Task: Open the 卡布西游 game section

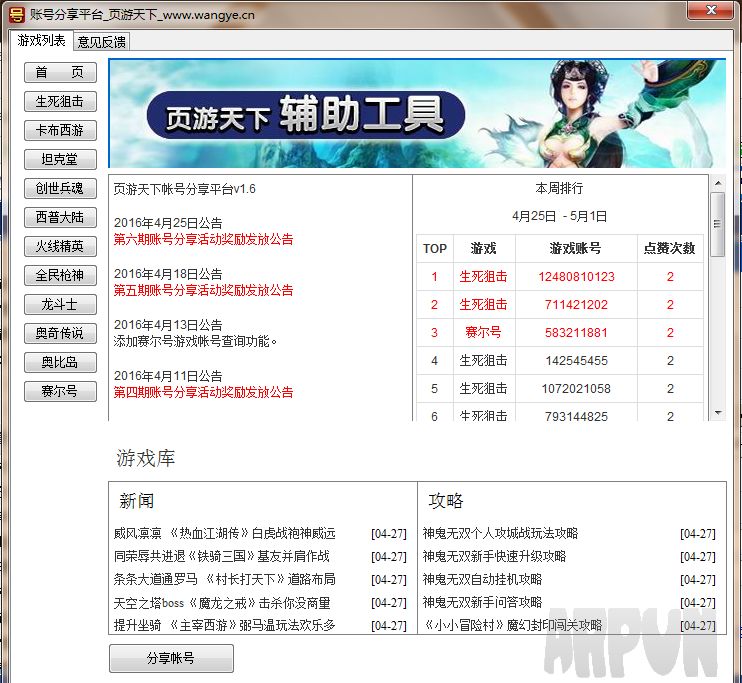Action: (60, 130)
